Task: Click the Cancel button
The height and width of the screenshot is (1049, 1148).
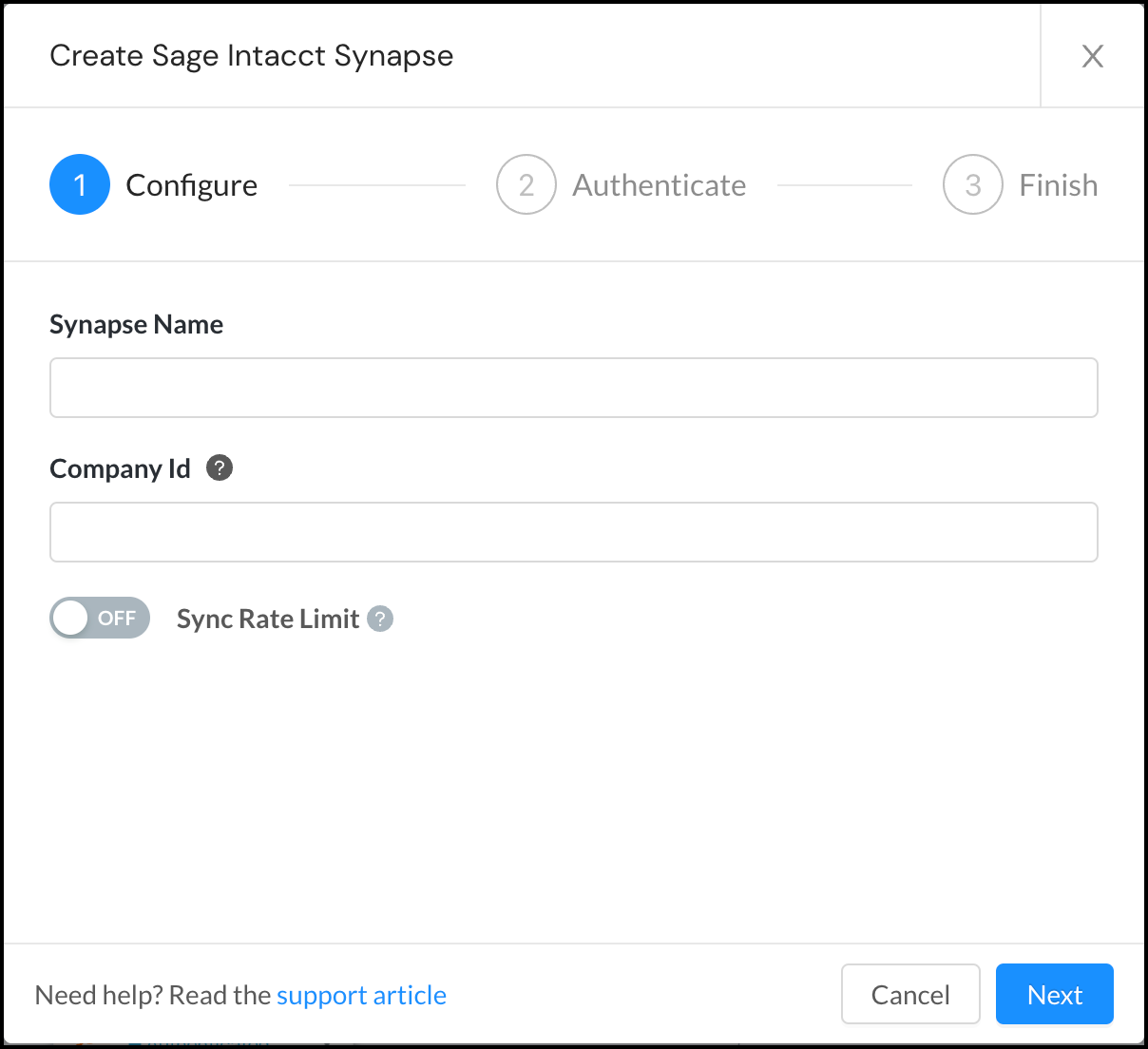Action: (x=910, y=994)
